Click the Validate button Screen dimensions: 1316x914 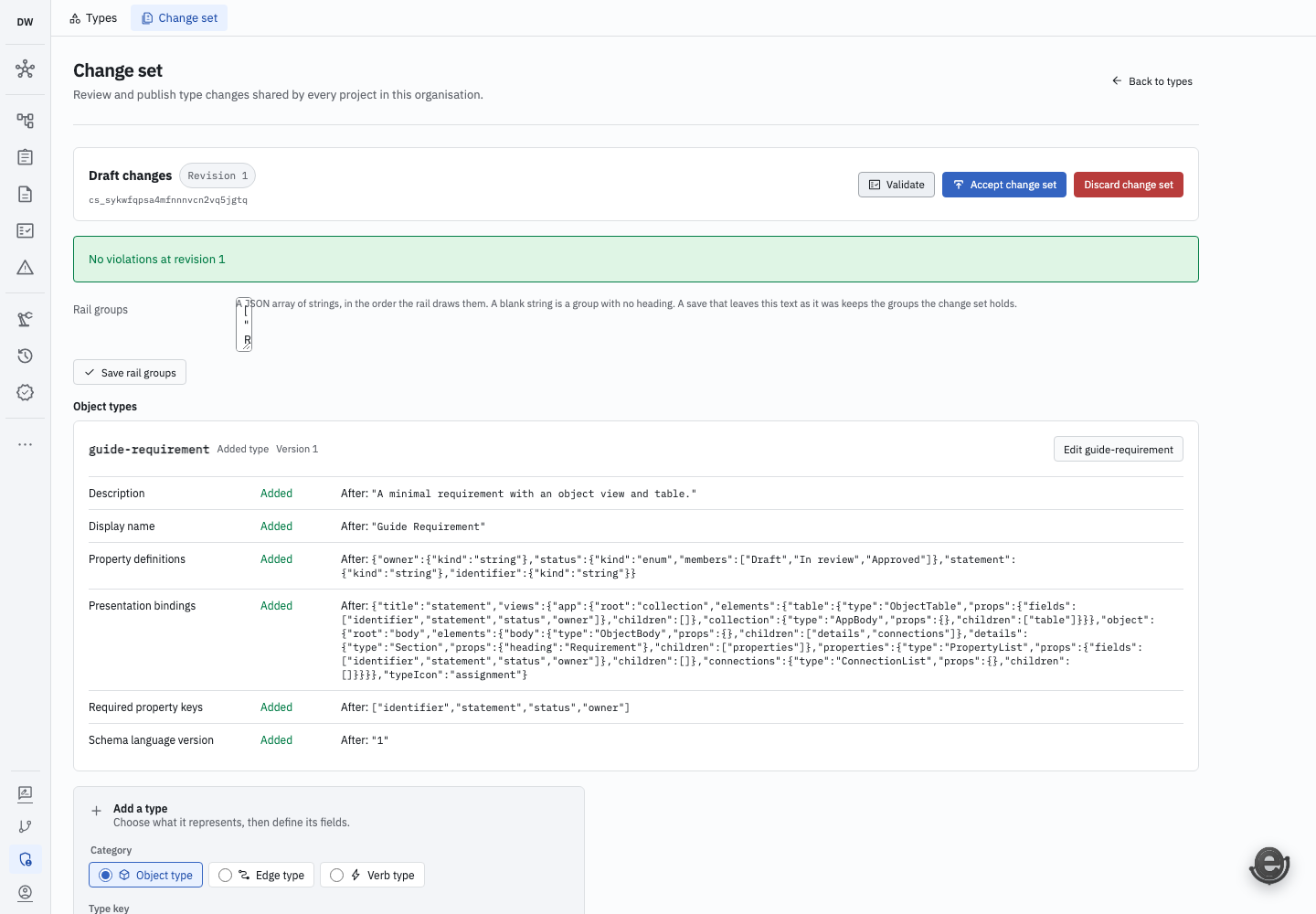click(897, 185)
